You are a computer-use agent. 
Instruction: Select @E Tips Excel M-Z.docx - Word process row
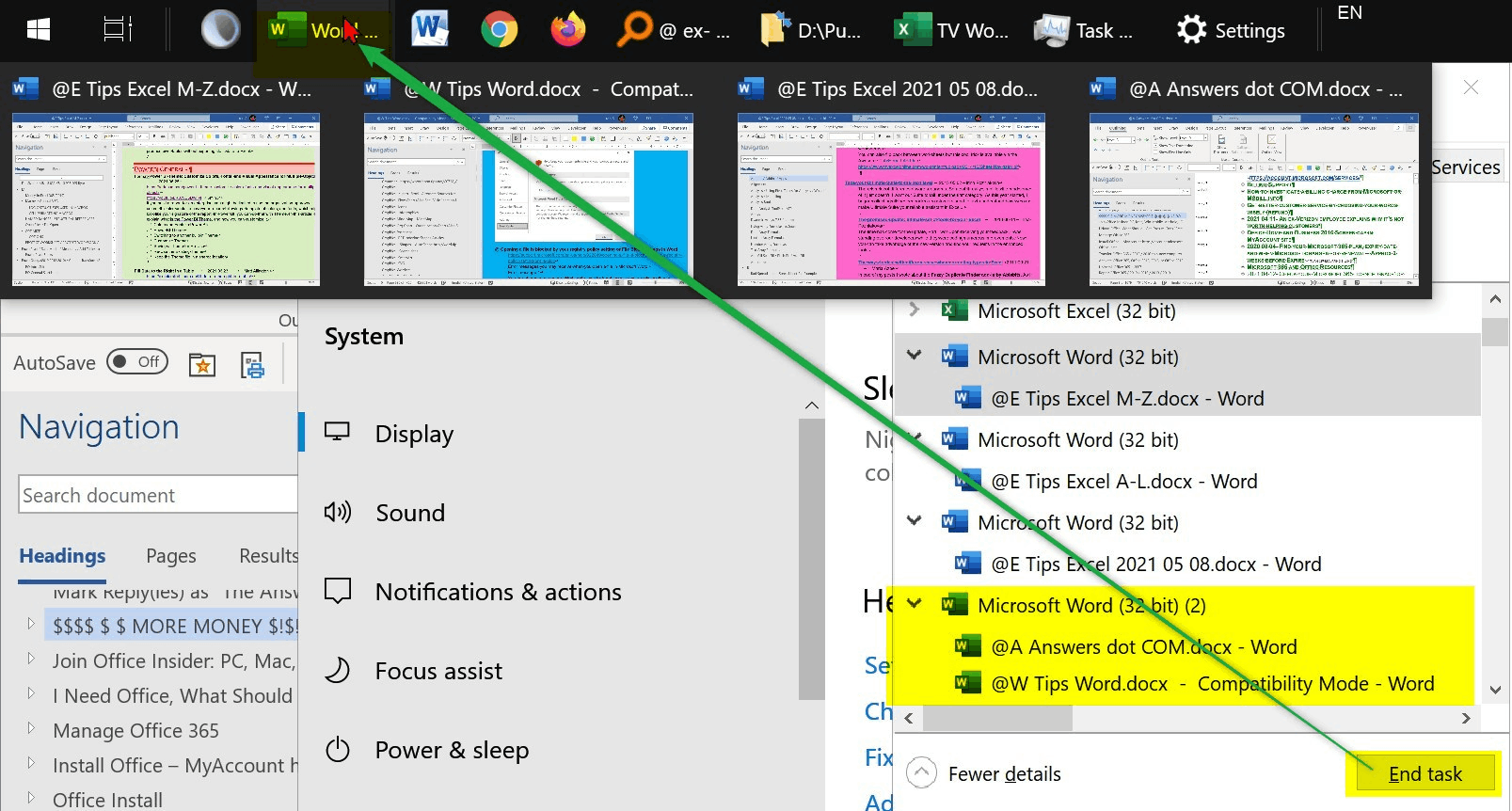point(1187,398)
